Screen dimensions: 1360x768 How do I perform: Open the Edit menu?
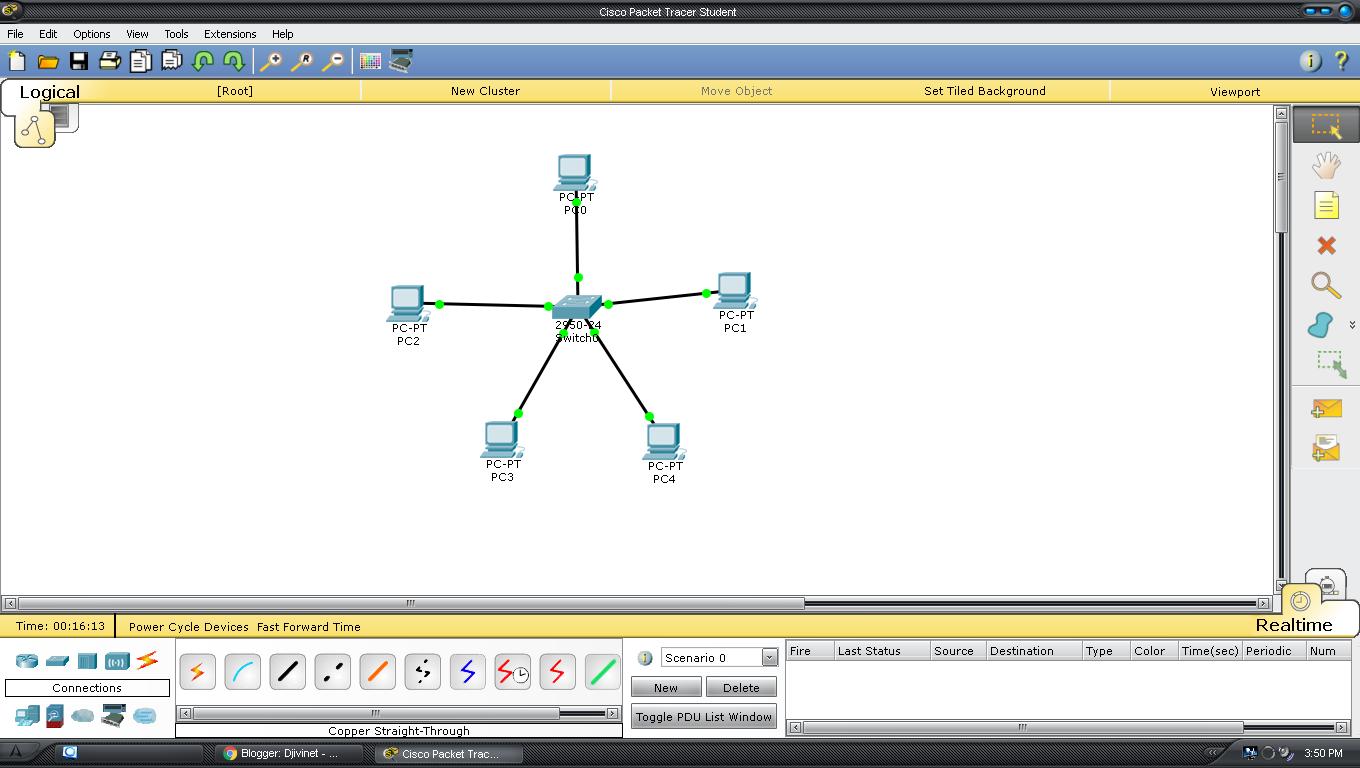click(48, 33)
